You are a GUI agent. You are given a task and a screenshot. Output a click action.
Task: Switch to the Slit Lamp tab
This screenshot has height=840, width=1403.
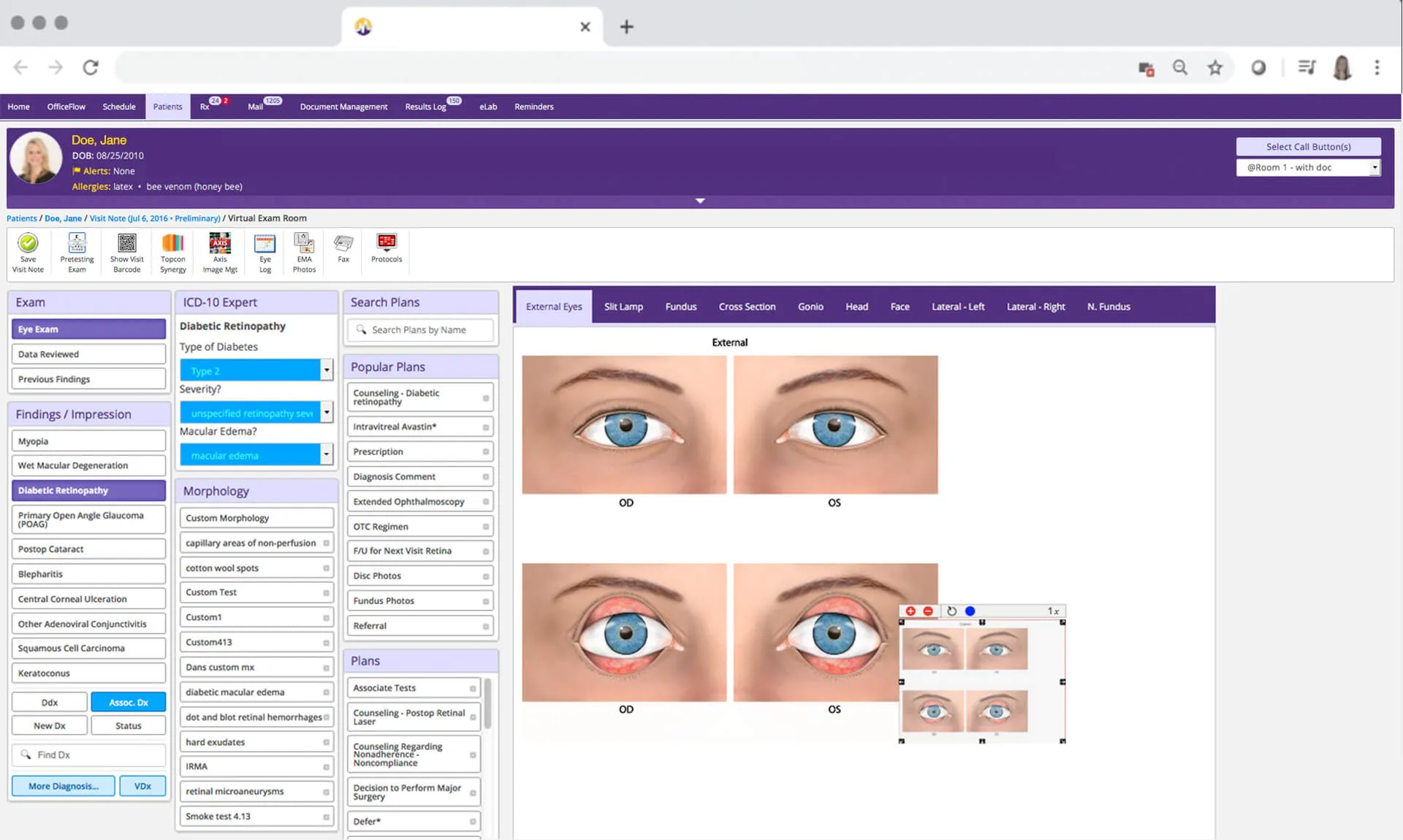pyautogui.click(x=623, y=306)
